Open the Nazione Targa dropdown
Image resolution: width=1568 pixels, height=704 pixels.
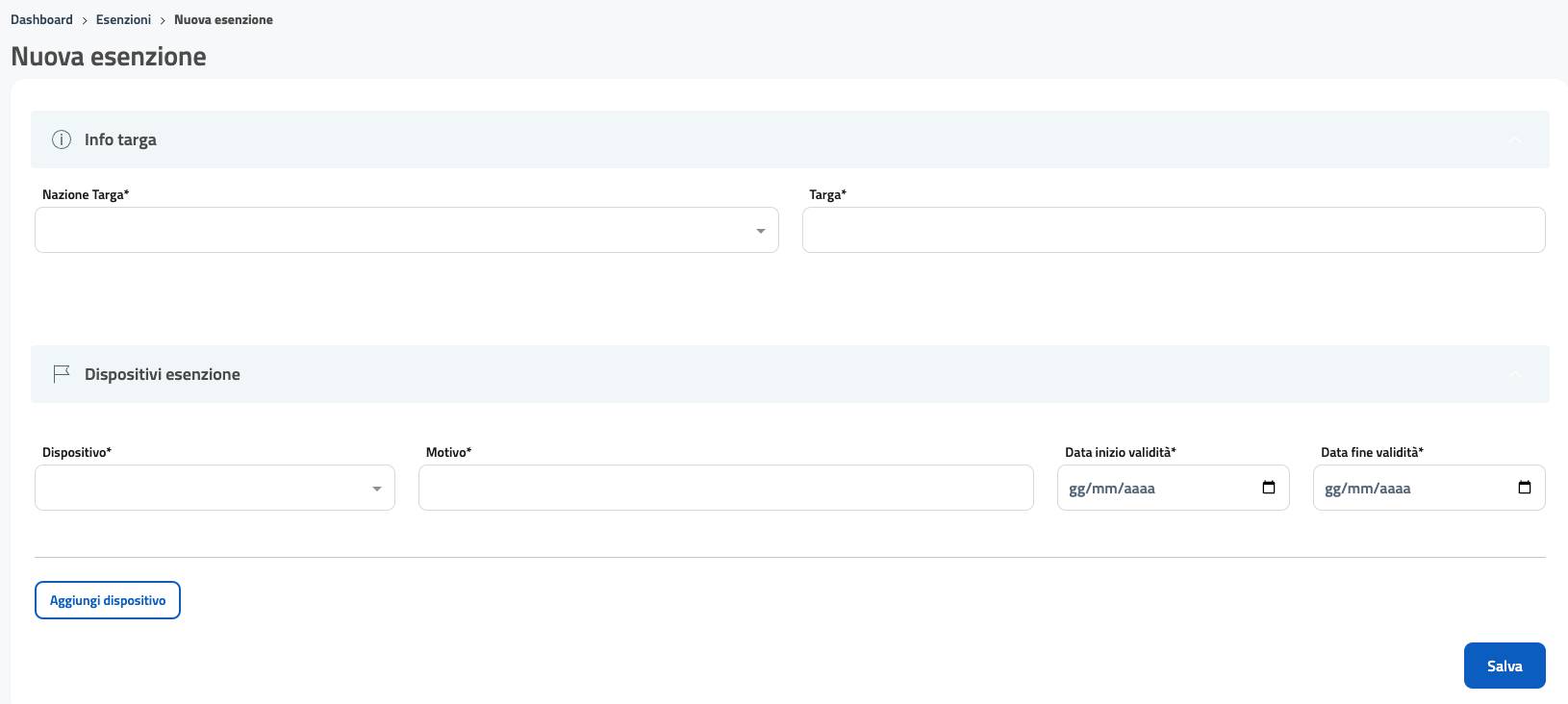pyautogui.click(x=406, y=230)
